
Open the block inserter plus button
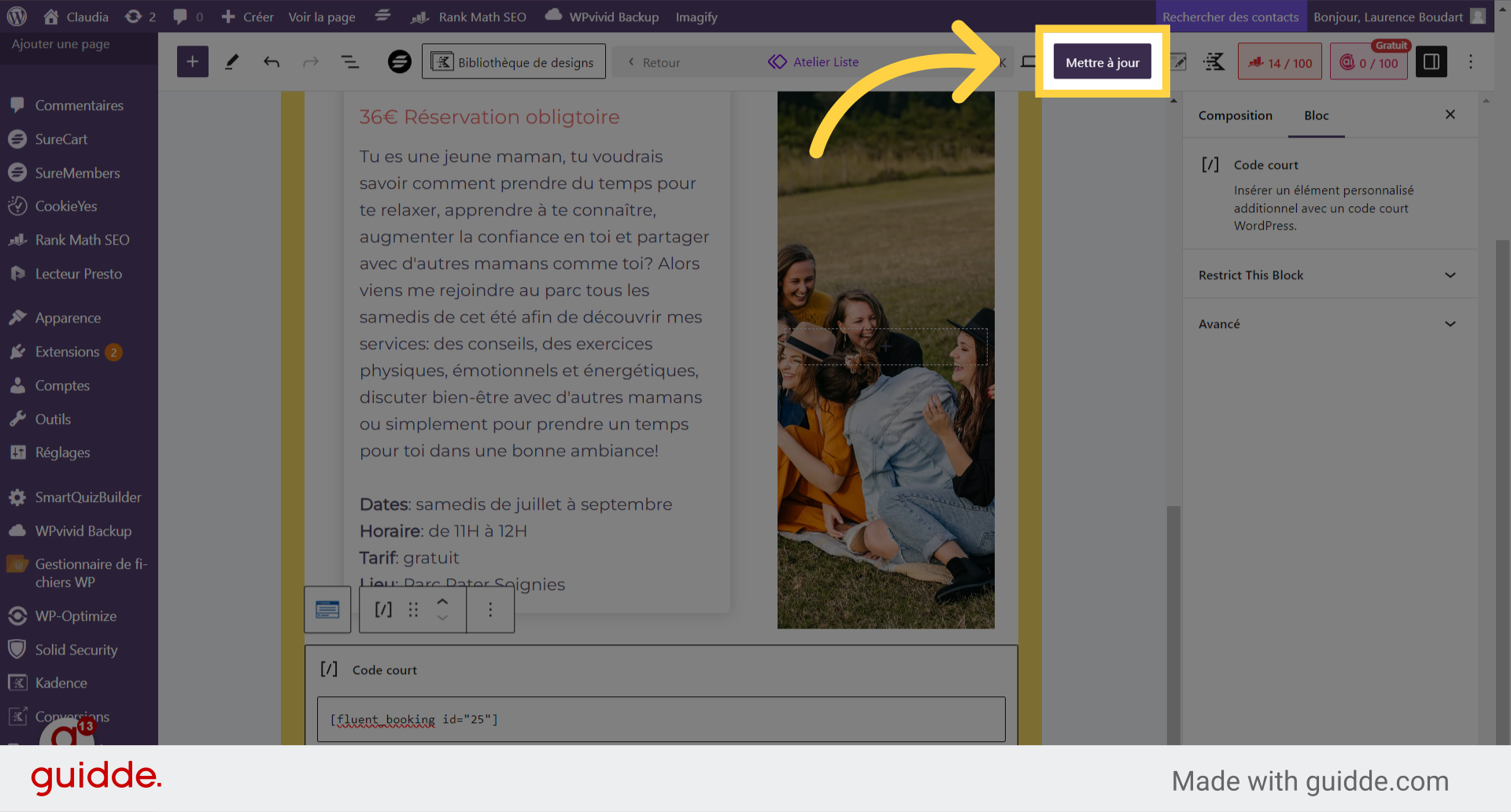click(x=193, y=62)
